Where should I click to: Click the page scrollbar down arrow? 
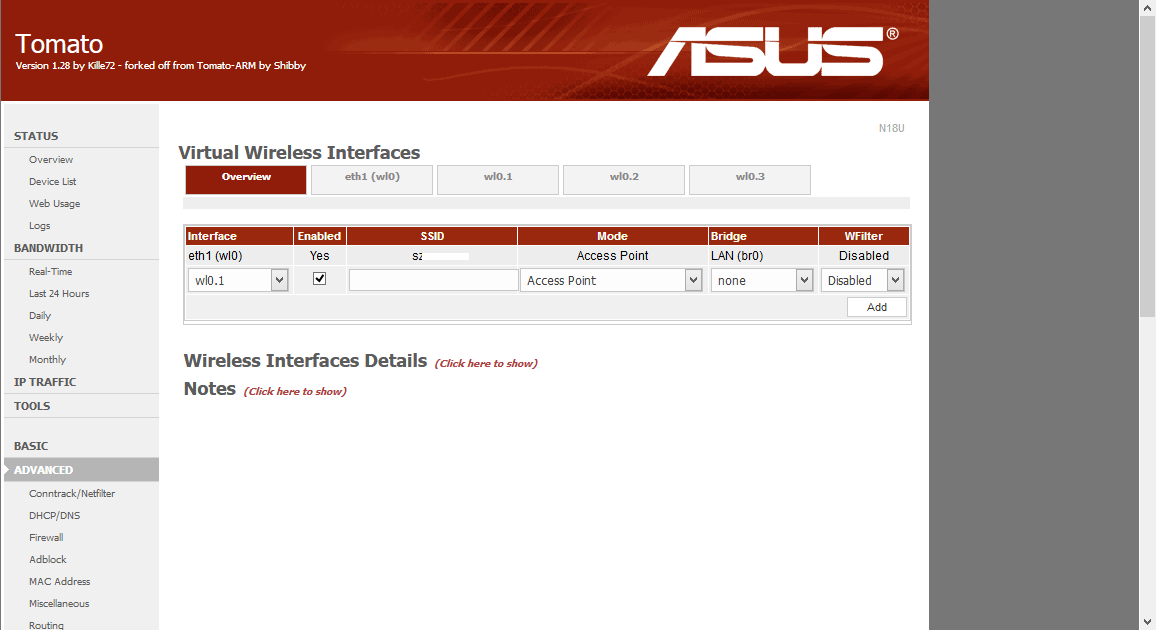[1147, 622]
